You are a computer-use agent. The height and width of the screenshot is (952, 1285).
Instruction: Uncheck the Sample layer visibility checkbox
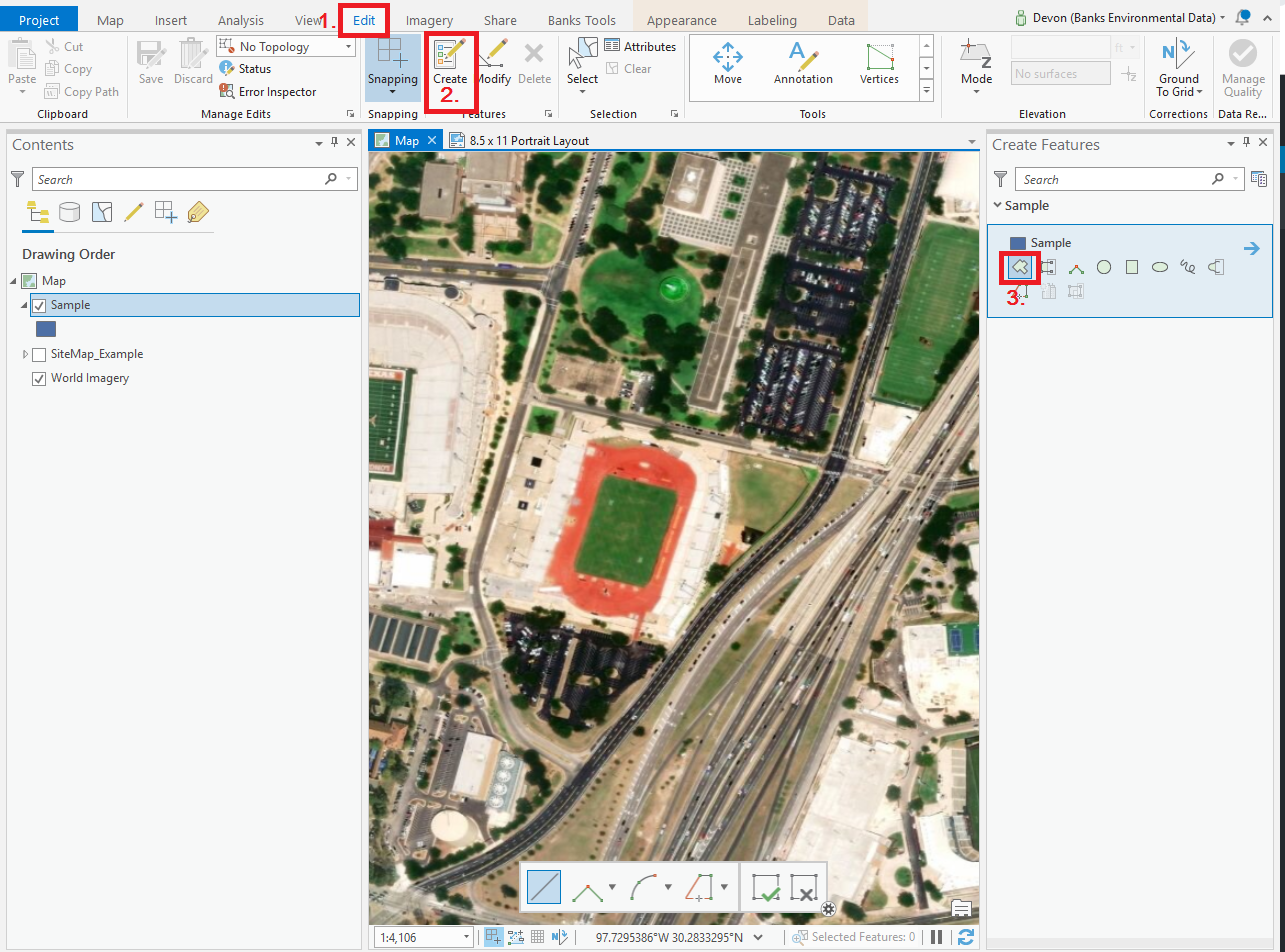coord(39,305)
